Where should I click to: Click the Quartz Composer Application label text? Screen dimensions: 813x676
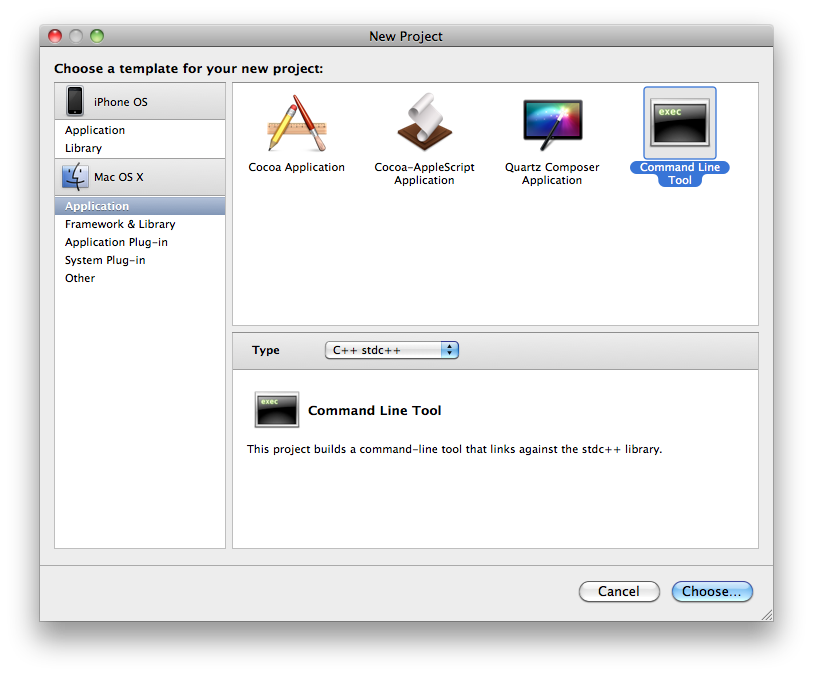tap(552, 174)
